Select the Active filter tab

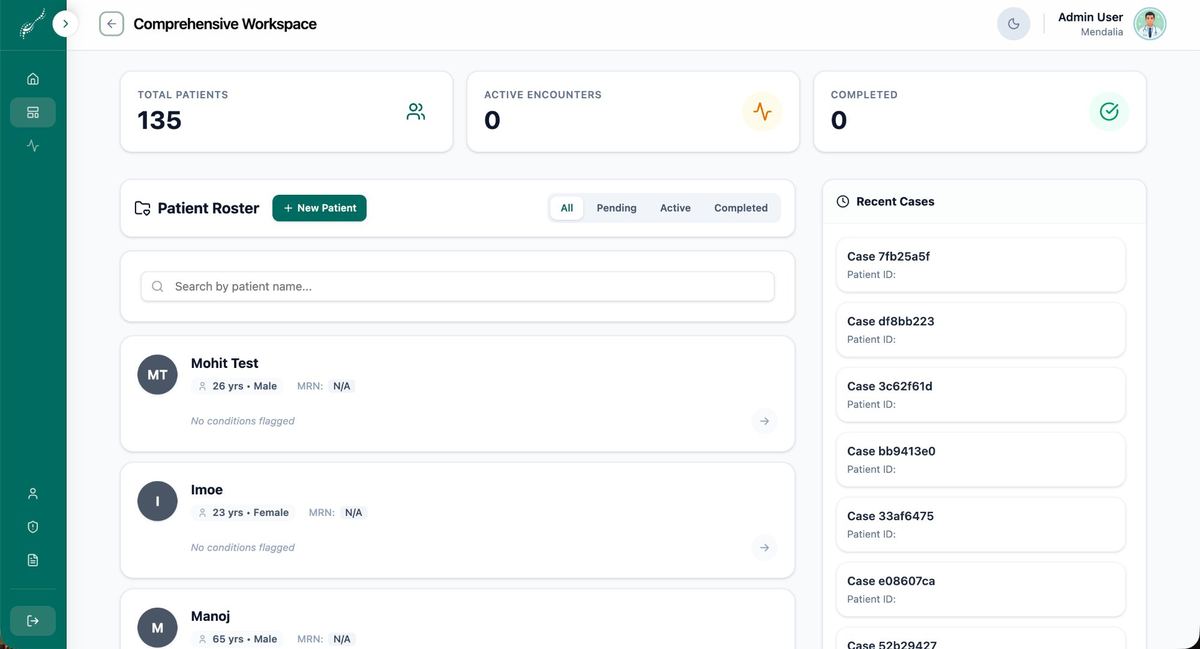675,208
